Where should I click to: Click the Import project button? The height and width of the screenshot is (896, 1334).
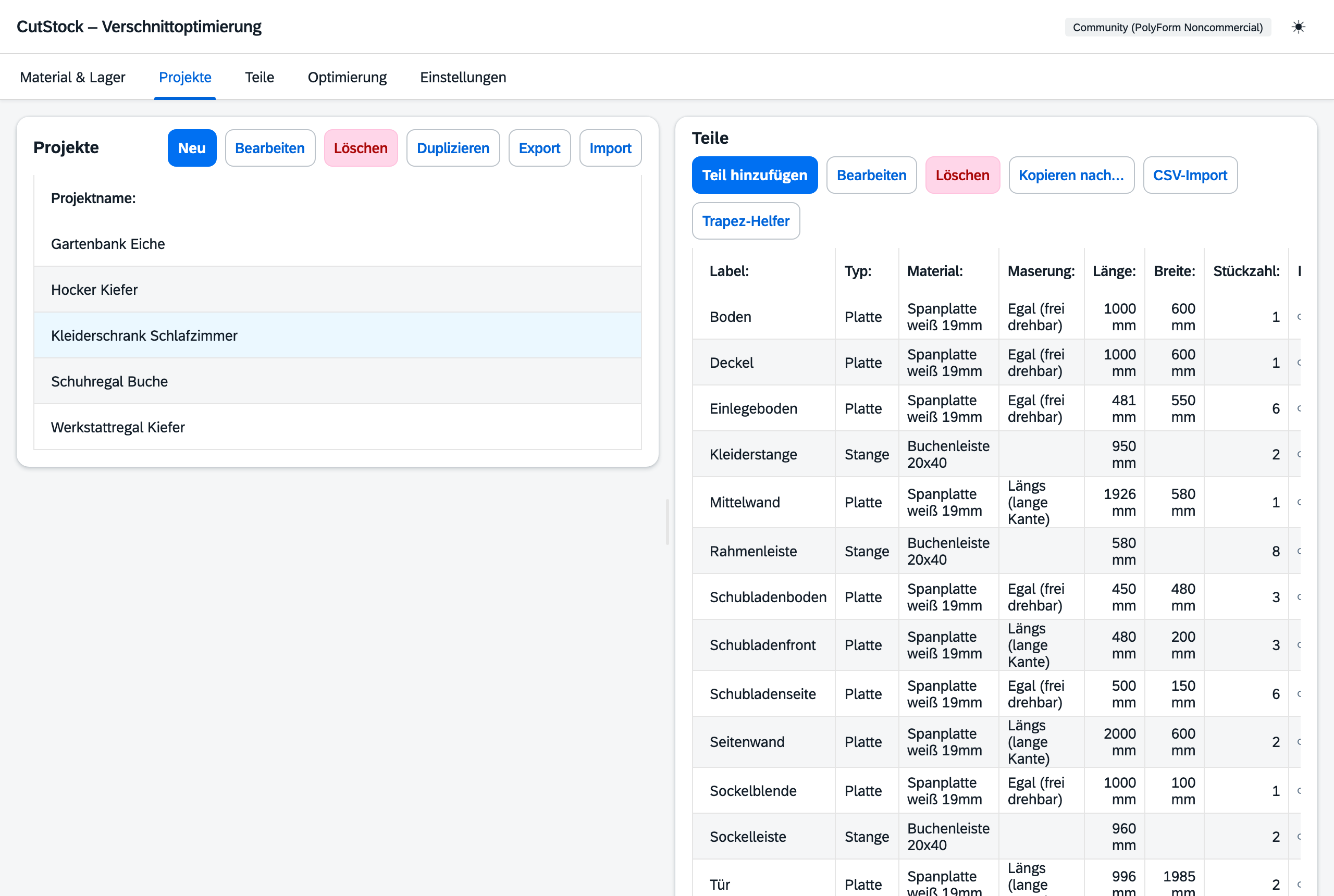(610, 148)
